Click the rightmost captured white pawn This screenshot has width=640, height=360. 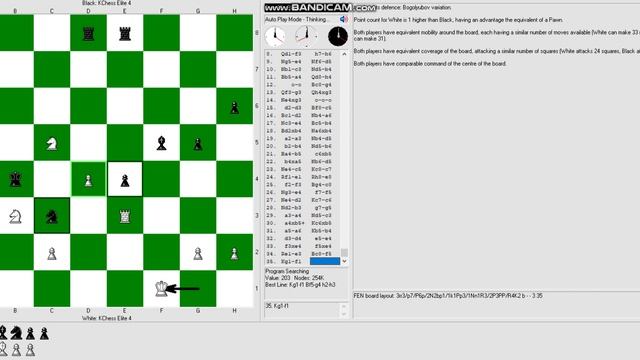click(x=30, y=350)
